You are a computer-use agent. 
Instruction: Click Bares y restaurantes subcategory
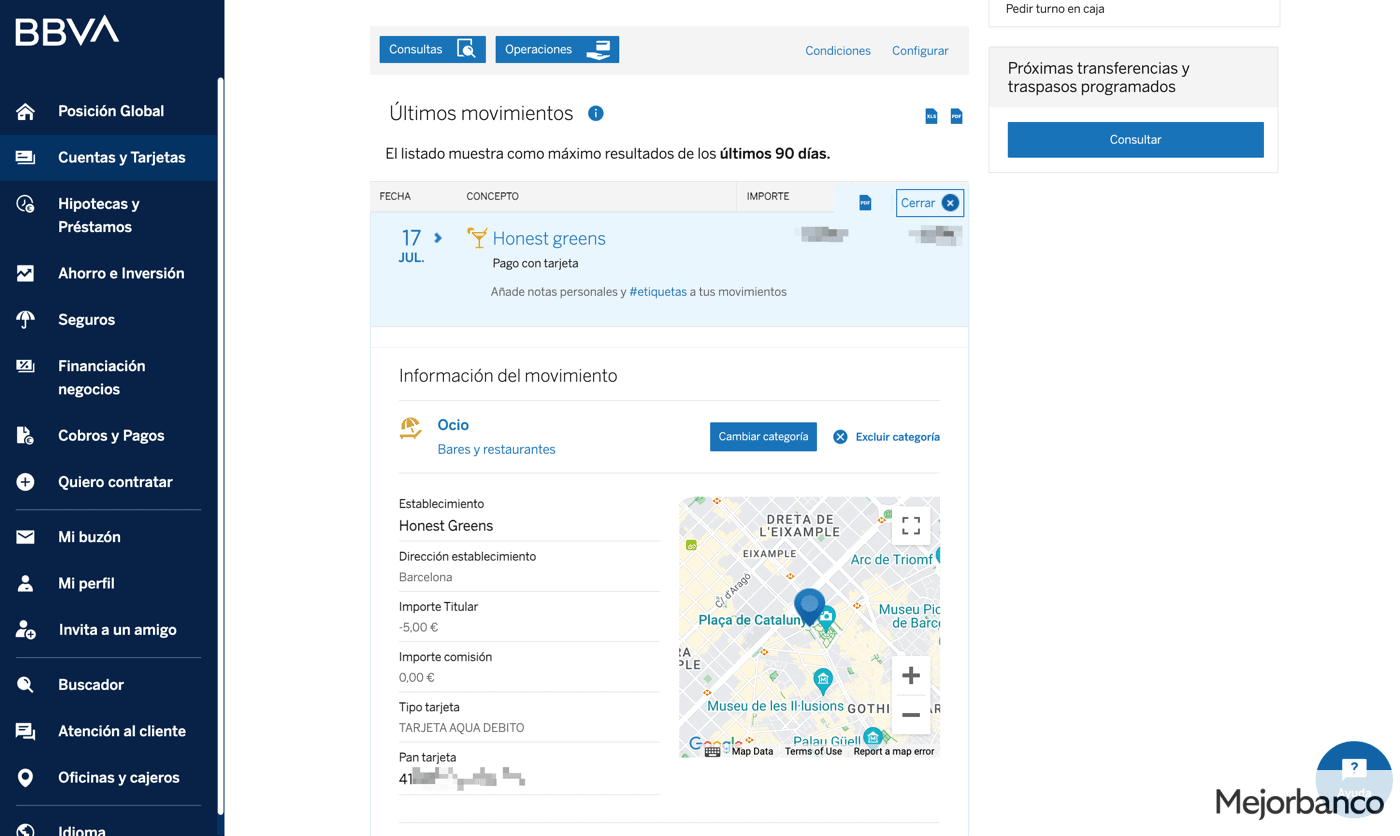point(496,449)
